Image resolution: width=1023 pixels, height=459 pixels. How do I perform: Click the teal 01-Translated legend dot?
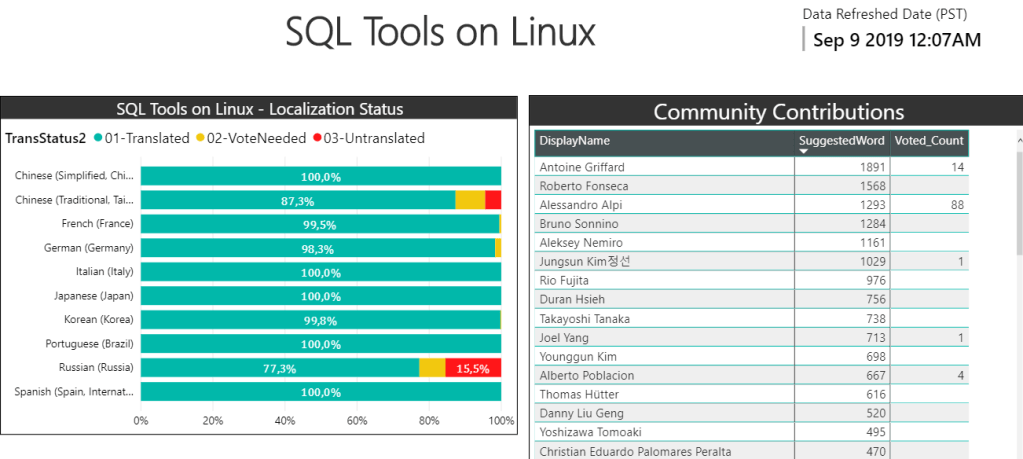97,139
